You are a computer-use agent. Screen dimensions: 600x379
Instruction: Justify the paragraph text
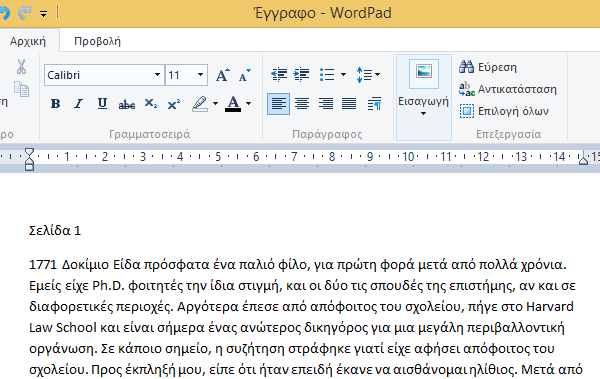[x=349, y=104]
